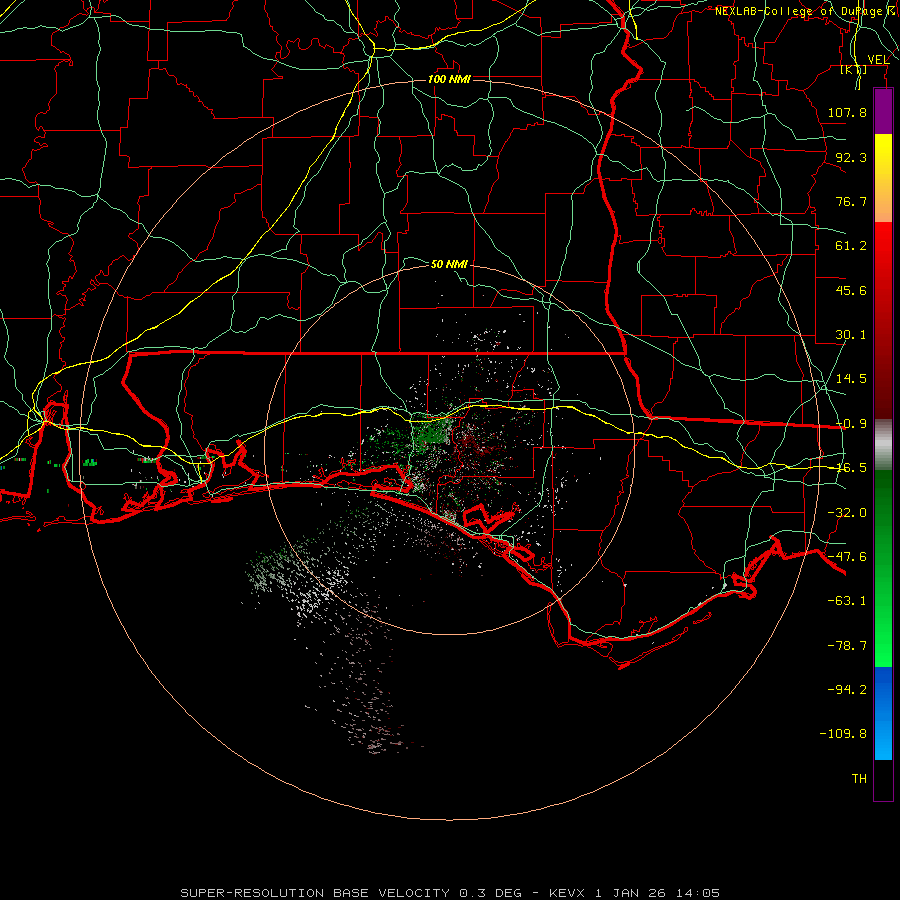Screen dimensions: 900x900
Task: Select the 107.8 velocity scale value
Action: [847, 112]
